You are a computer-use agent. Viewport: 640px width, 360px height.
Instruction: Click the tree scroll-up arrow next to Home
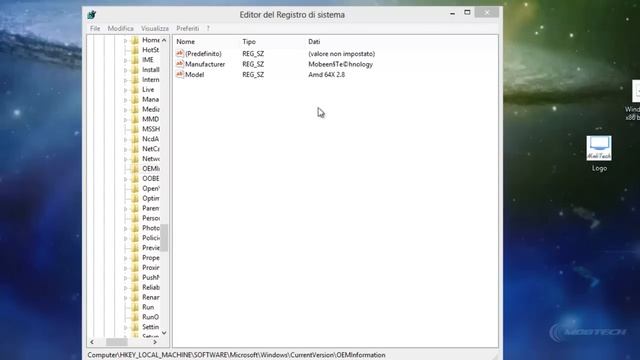(x=164, y=40)
